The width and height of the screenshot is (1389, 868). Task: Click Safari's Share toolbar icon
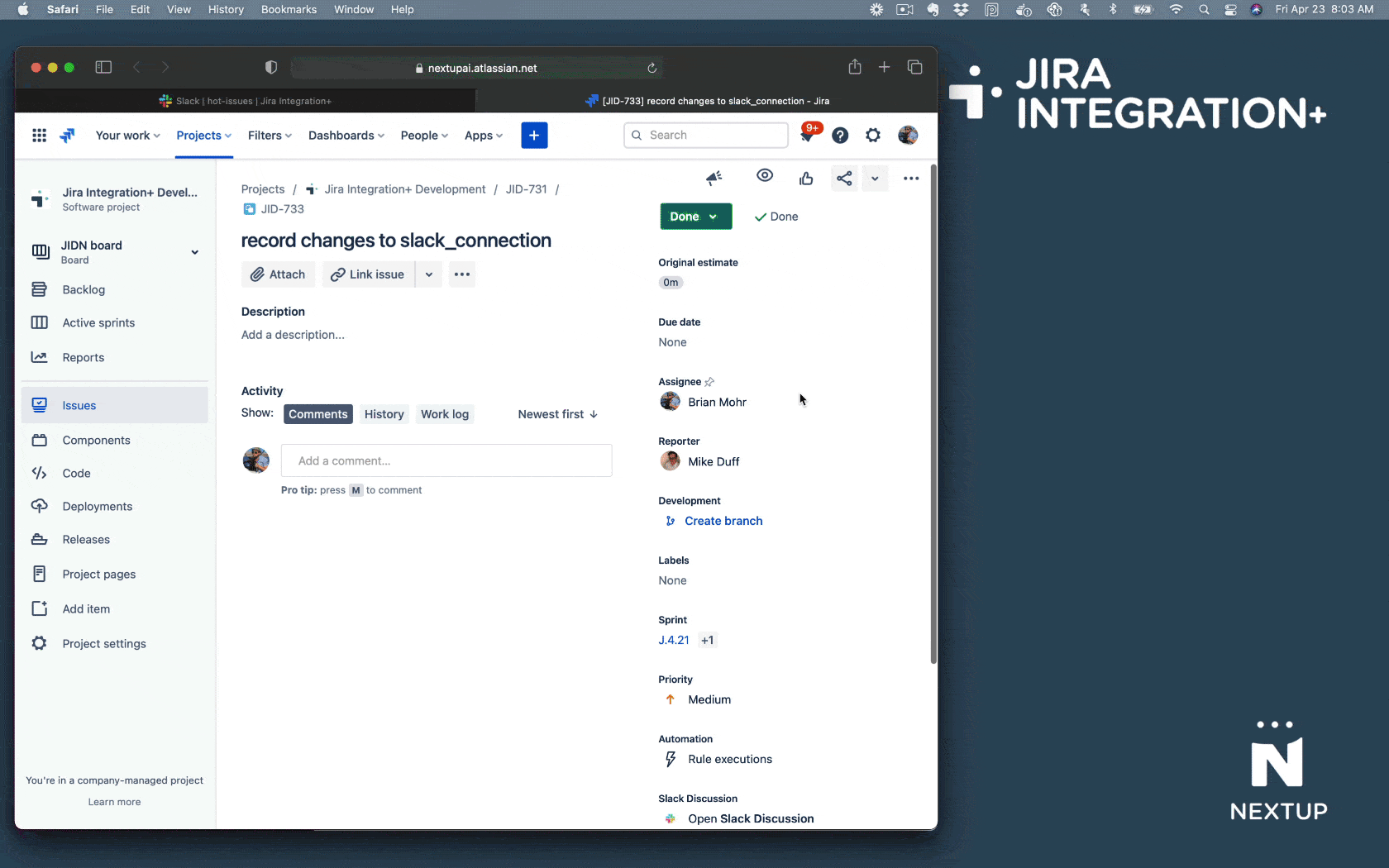pyautogui.click(x=855, y=67)
